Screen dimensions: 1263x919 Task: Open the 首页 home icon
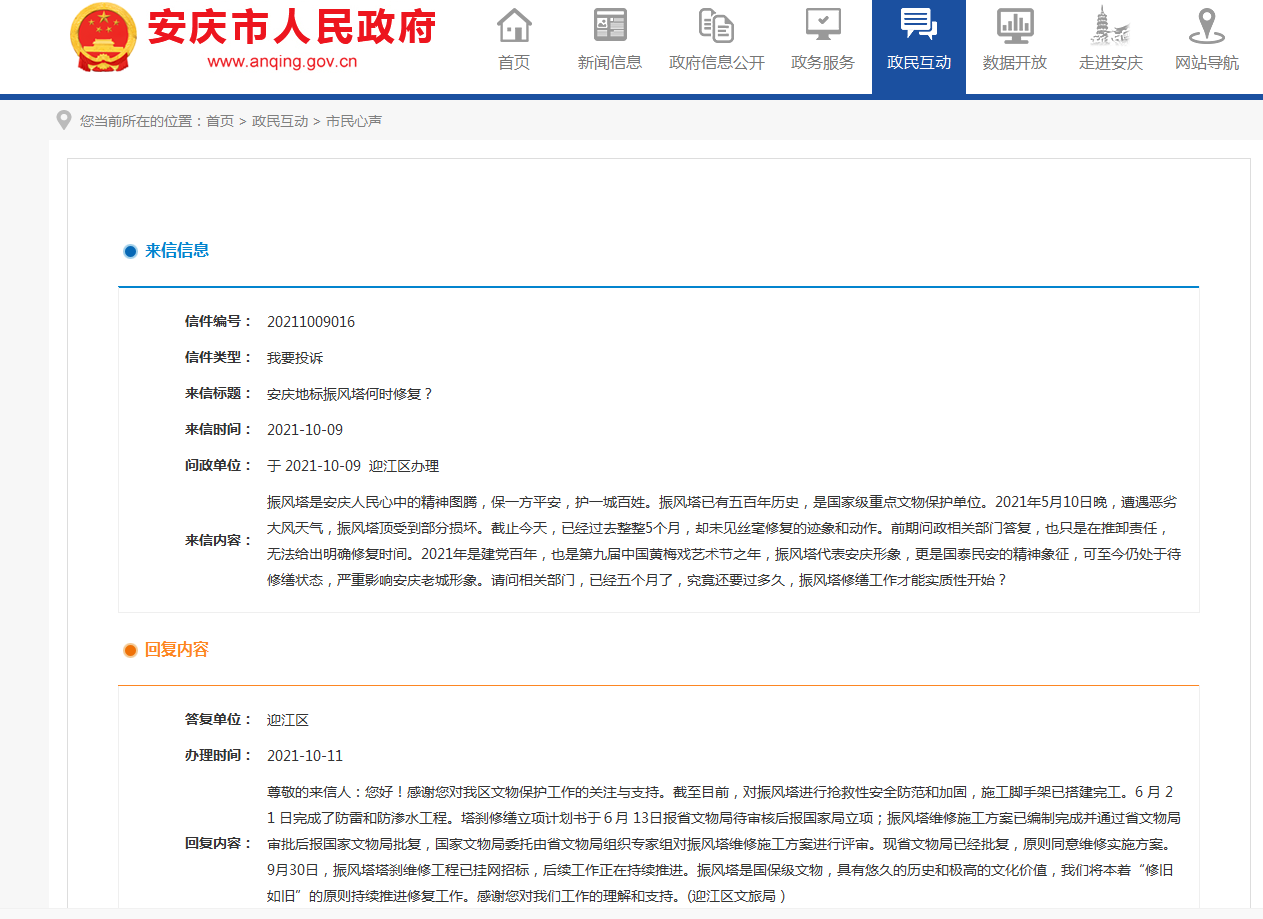(514, 25)
